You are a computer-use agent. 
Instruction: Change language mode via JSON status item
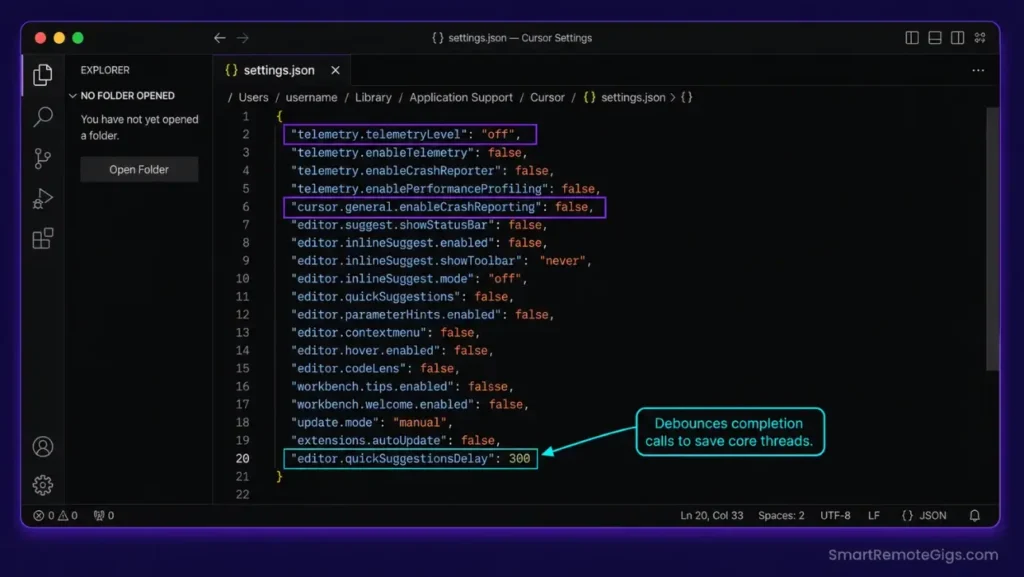(x=924, y=516)
